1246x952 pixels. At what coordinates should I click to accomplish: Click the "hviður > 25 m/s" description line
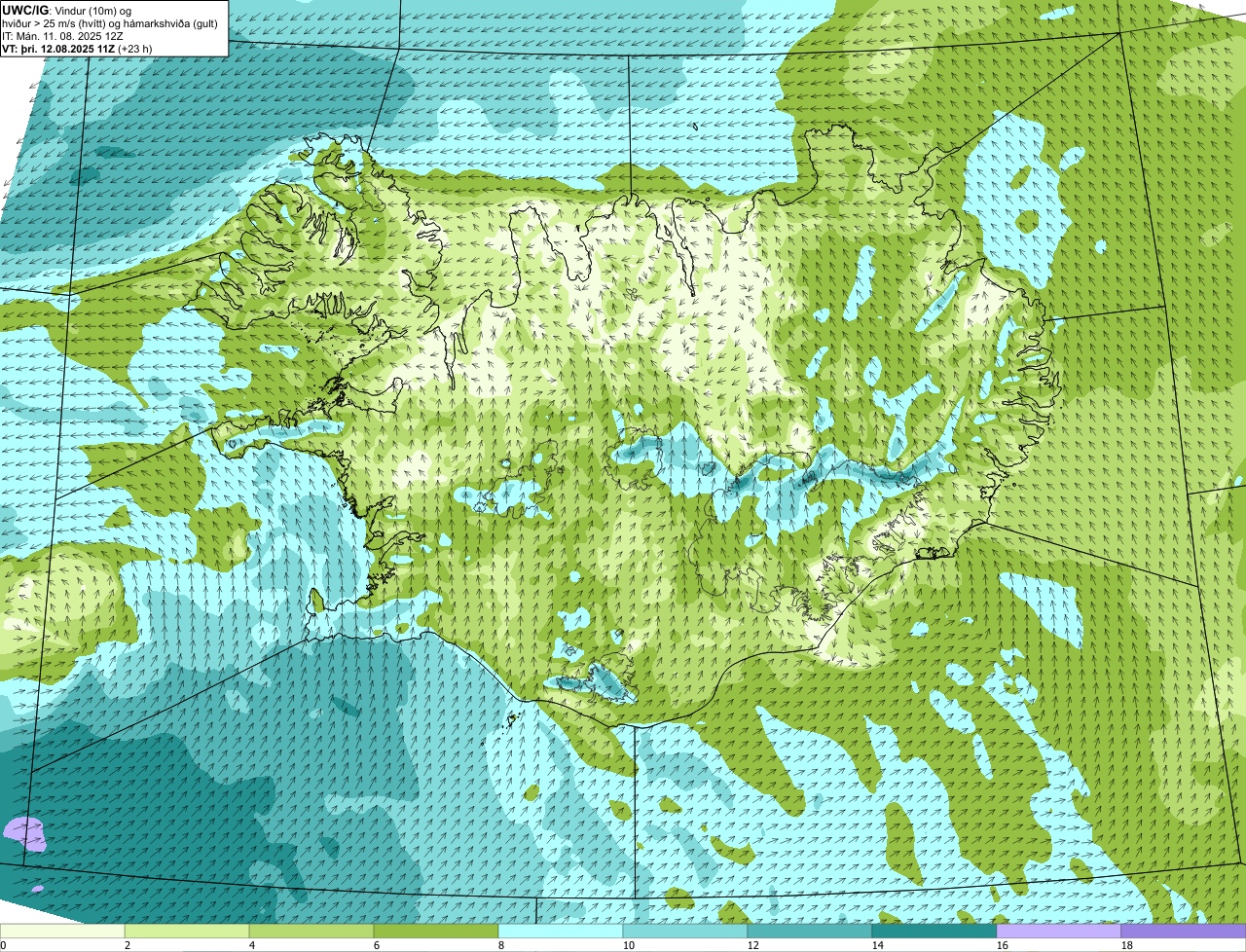(x=110, y=23)
